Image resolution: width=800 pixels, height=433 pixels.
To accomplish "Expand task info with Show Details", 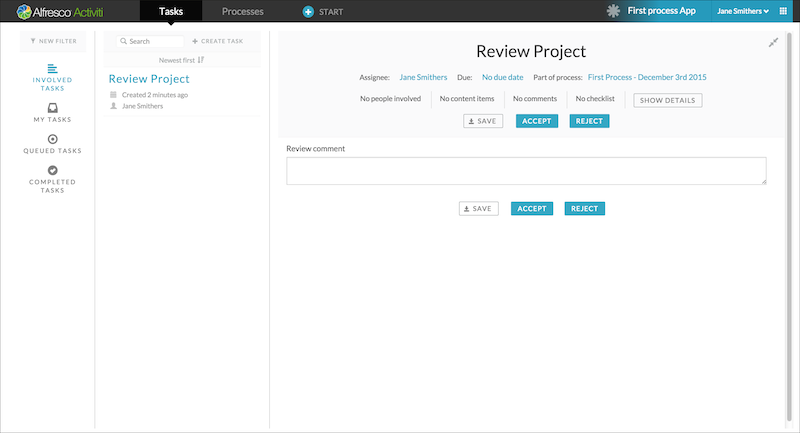I will click(668, 100).
